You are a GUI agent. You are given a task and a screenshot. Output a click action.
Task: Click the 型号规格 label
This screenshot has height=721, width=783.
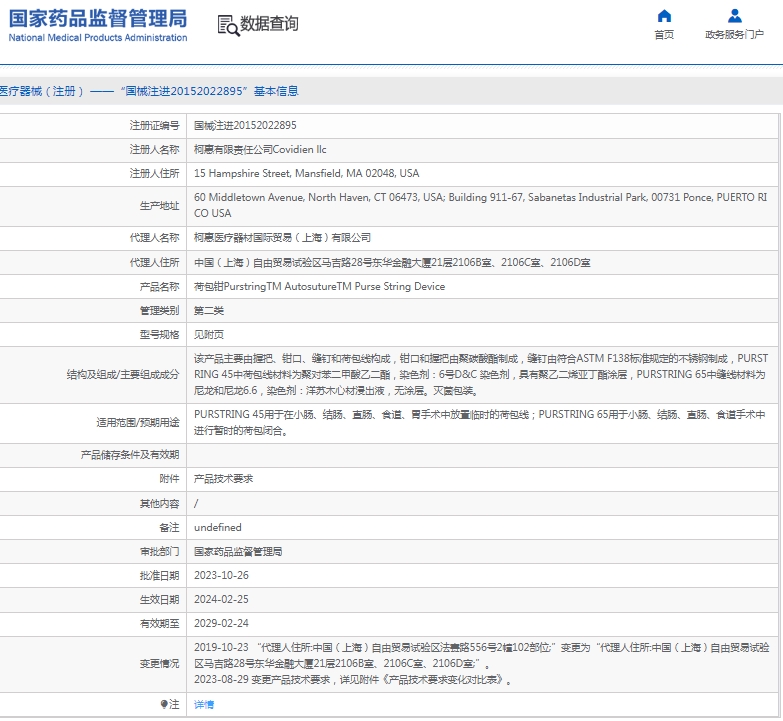click(159, 334)
